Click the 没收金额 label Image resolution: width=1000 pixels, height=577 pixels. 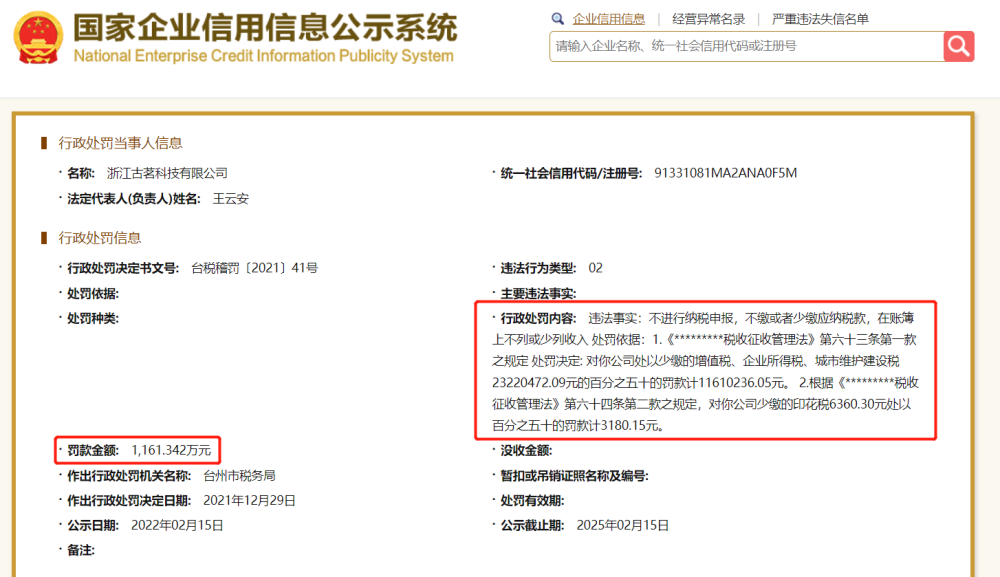526,450
